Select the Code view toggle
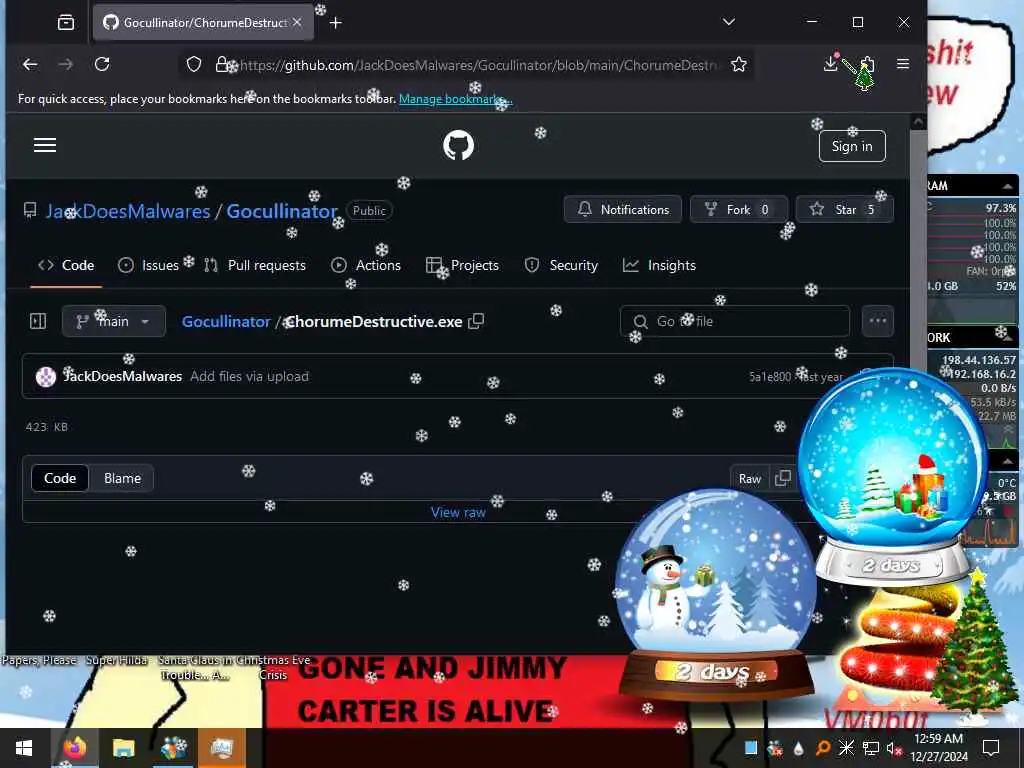The width and height of the screenshot is (1024, 768). click(60, 479)
